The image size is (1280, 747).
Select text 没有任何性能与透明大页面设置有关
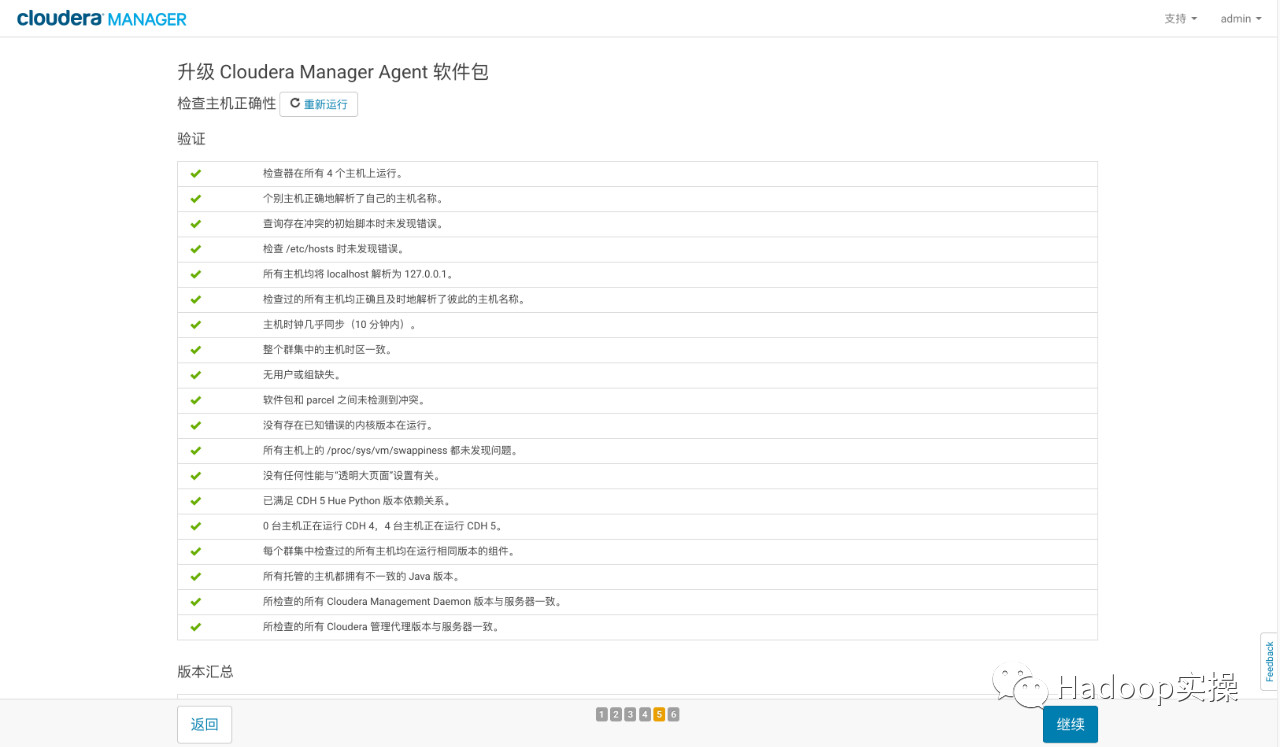click(352, 476)
